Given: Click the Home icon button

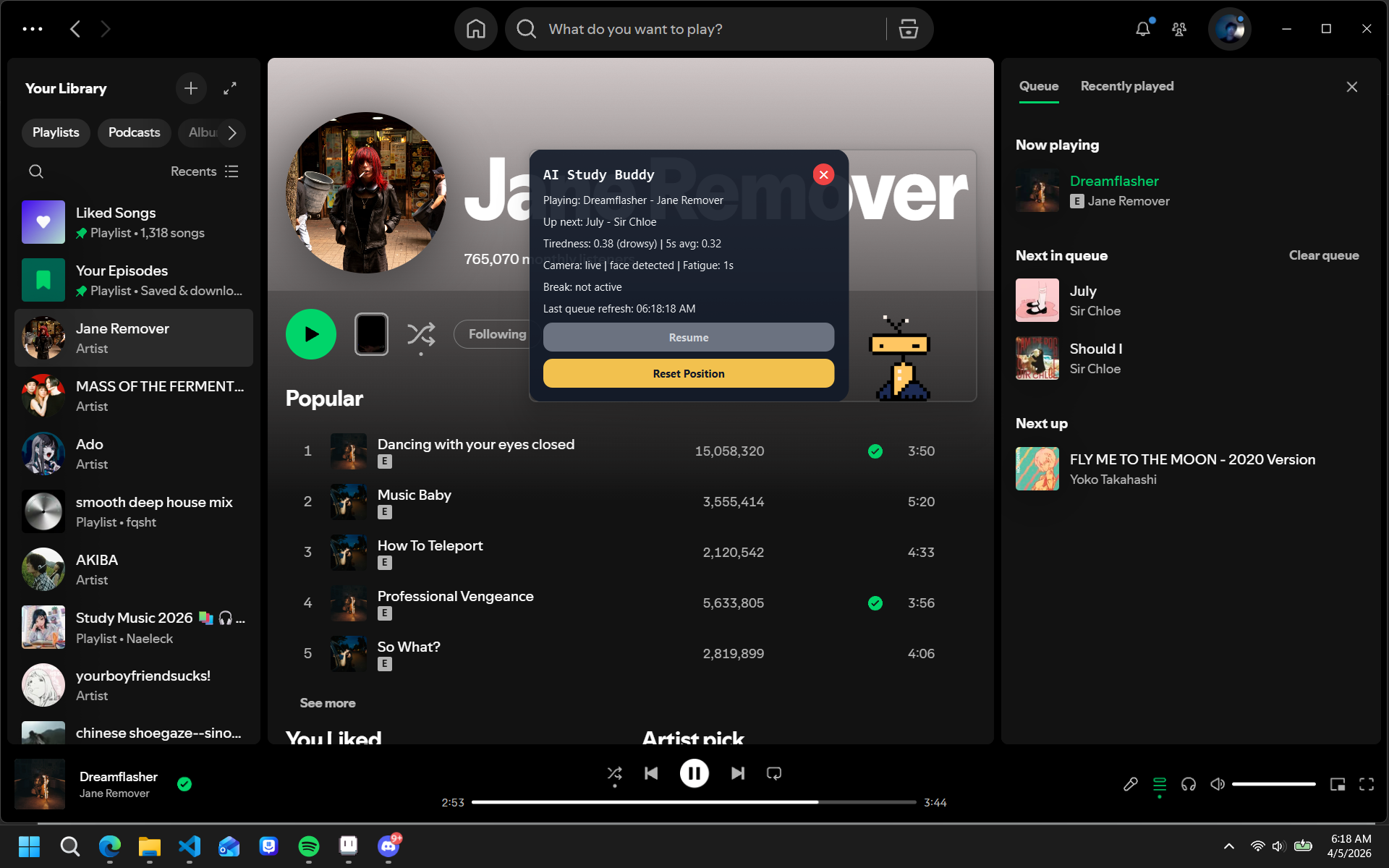Looking at the screenshot, I should pos(475,29).
